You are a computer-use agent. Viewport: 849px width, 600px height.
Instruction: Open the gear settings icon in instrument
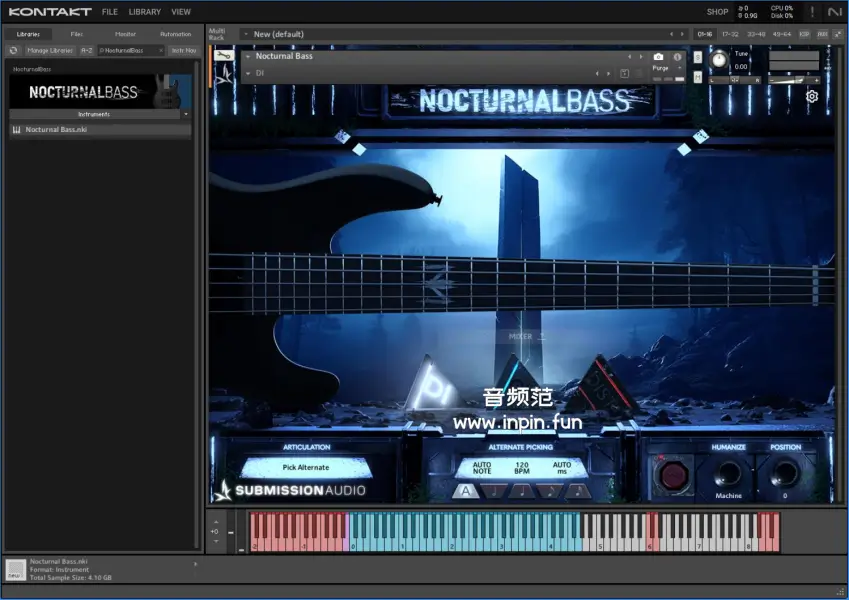pyautogui.click(x=812, y=96)
